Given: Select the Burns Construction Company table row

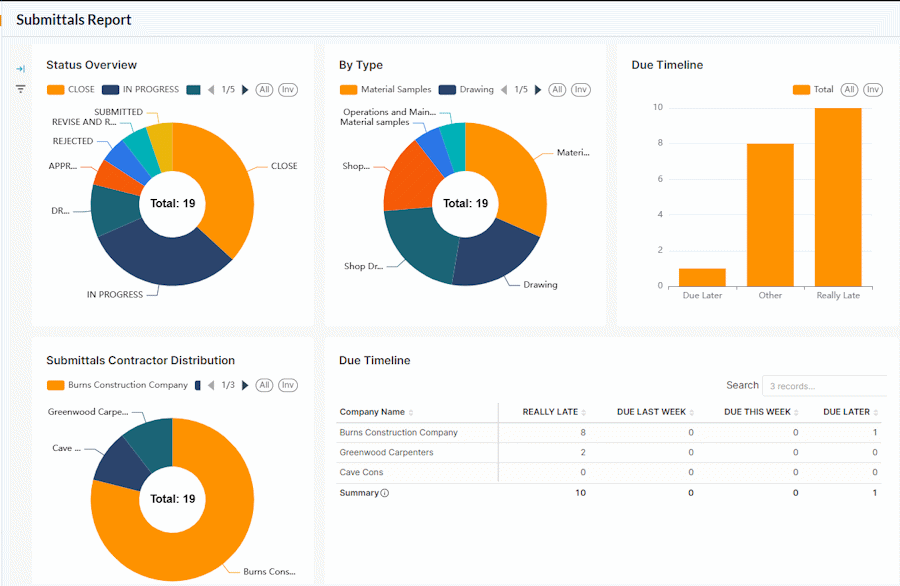Looking at the screenshot, I should pos(608,433).
